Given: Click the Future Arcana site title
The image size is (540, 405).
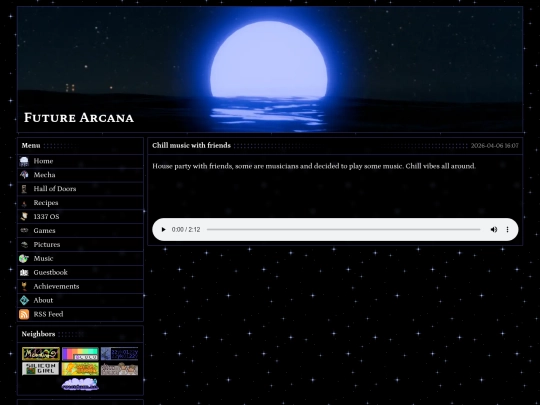Looking at the screenshot, I should pyautogui.click(x=79, y=118).
